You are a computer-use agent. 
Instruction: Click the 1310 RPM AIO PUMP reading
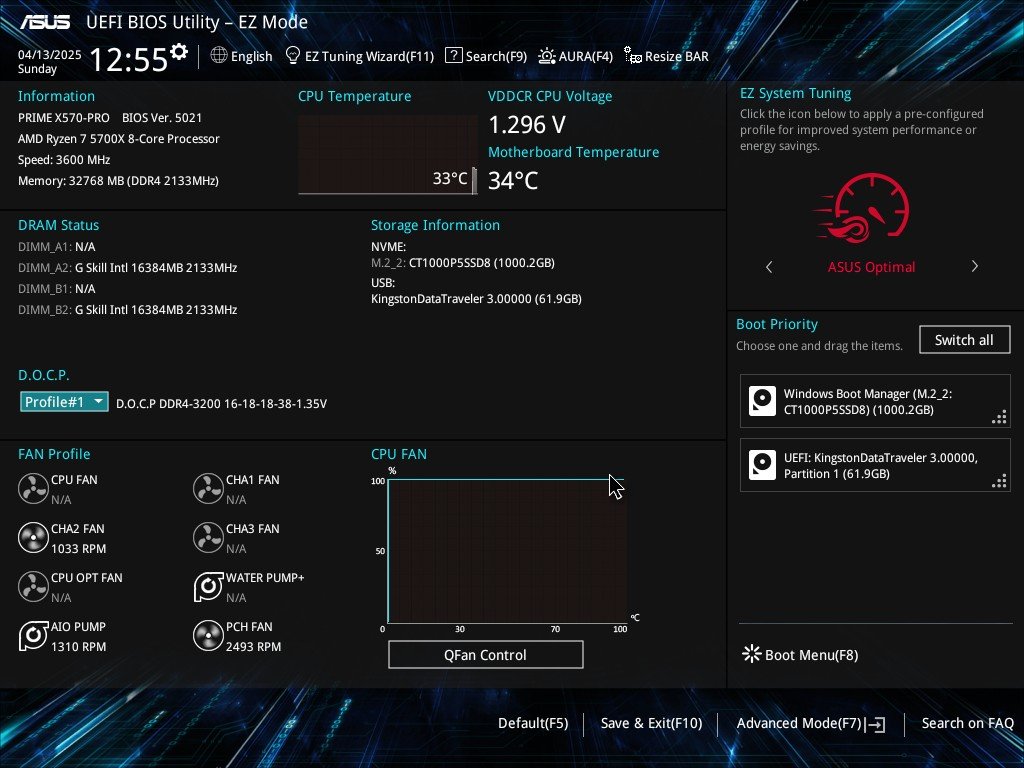click(x=78, y=647)
